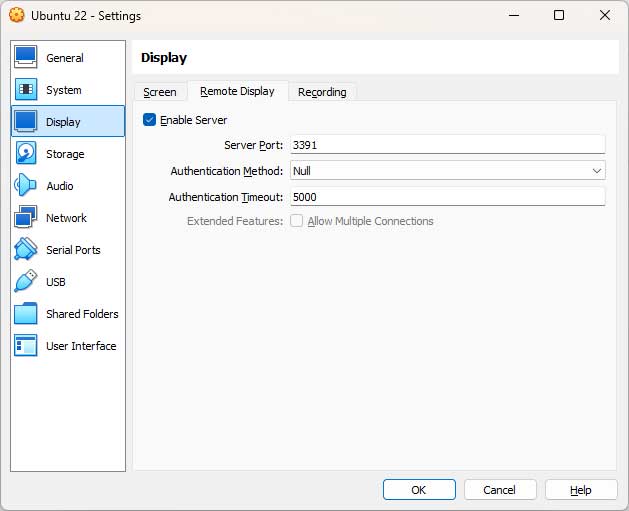629x511 pixels.
Task: Open the Authentication Method dropdown
Action: coord(448,170)
